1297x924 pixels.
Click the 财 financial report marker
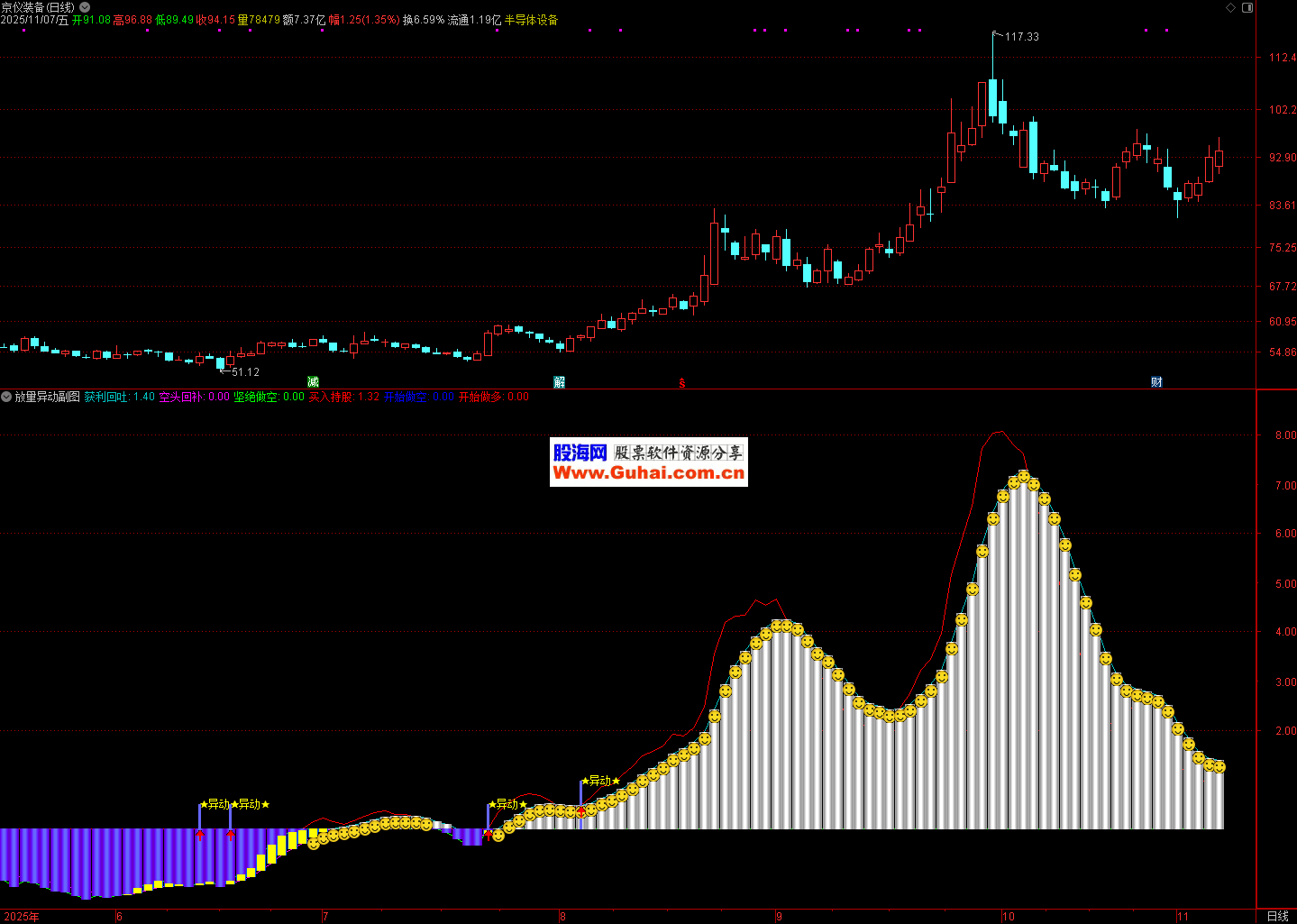coord(1156,382)
